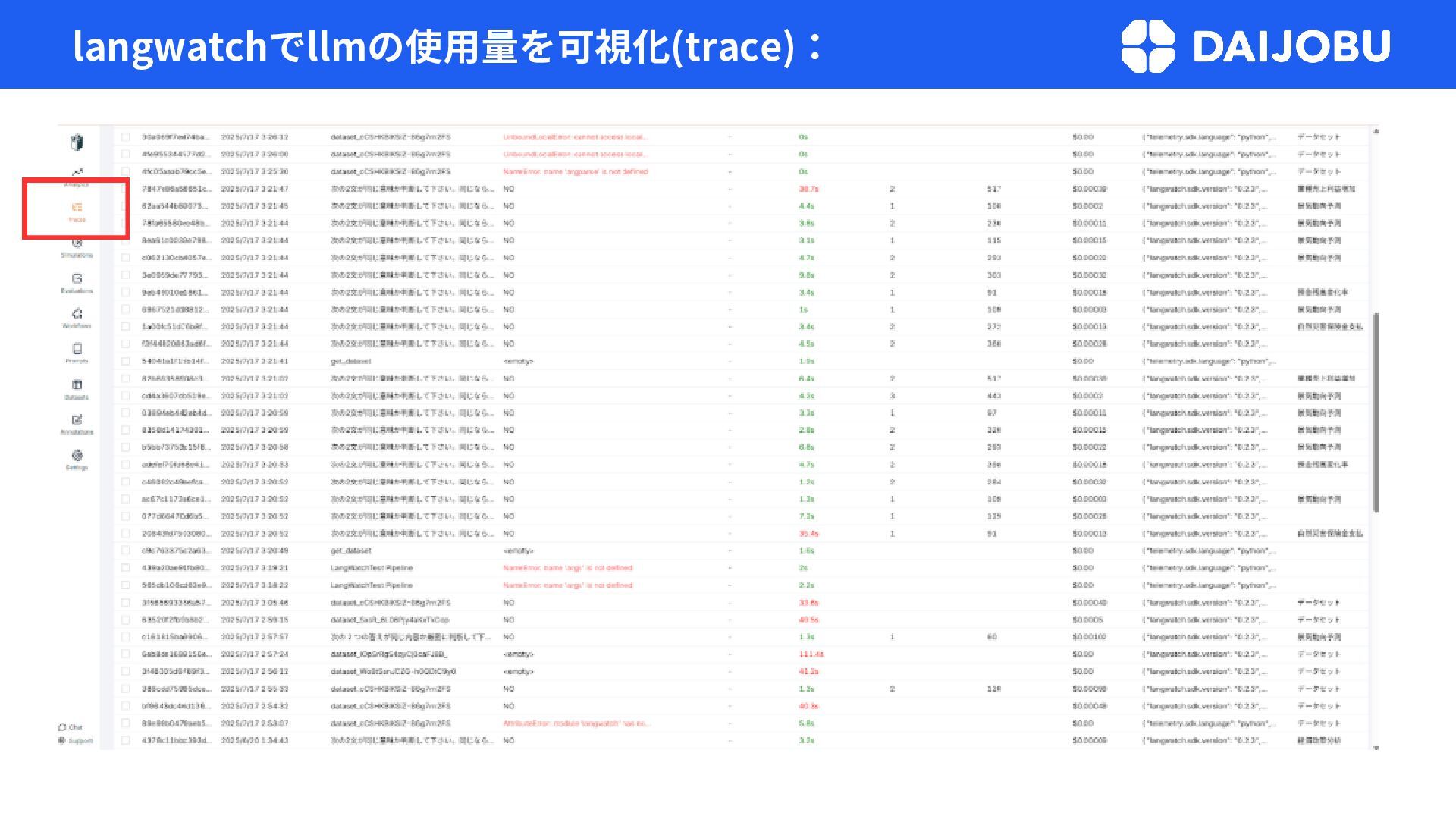This screenshot has height=819, width=1456.
Task: Click the 111.4s duration value
Action: tap(811, 654)
